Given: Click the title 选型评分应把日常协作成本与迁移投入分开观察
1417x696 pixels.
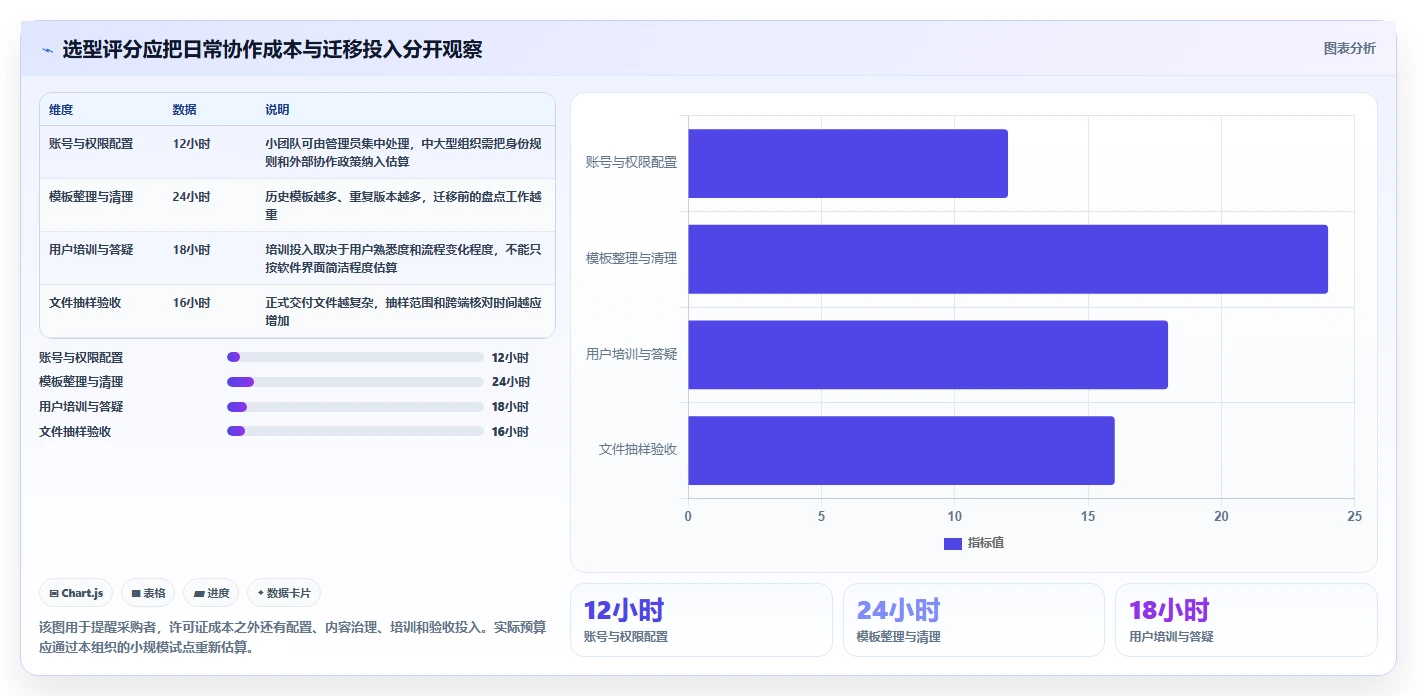Looking at the screenshot, I should [x=272, y=49].
